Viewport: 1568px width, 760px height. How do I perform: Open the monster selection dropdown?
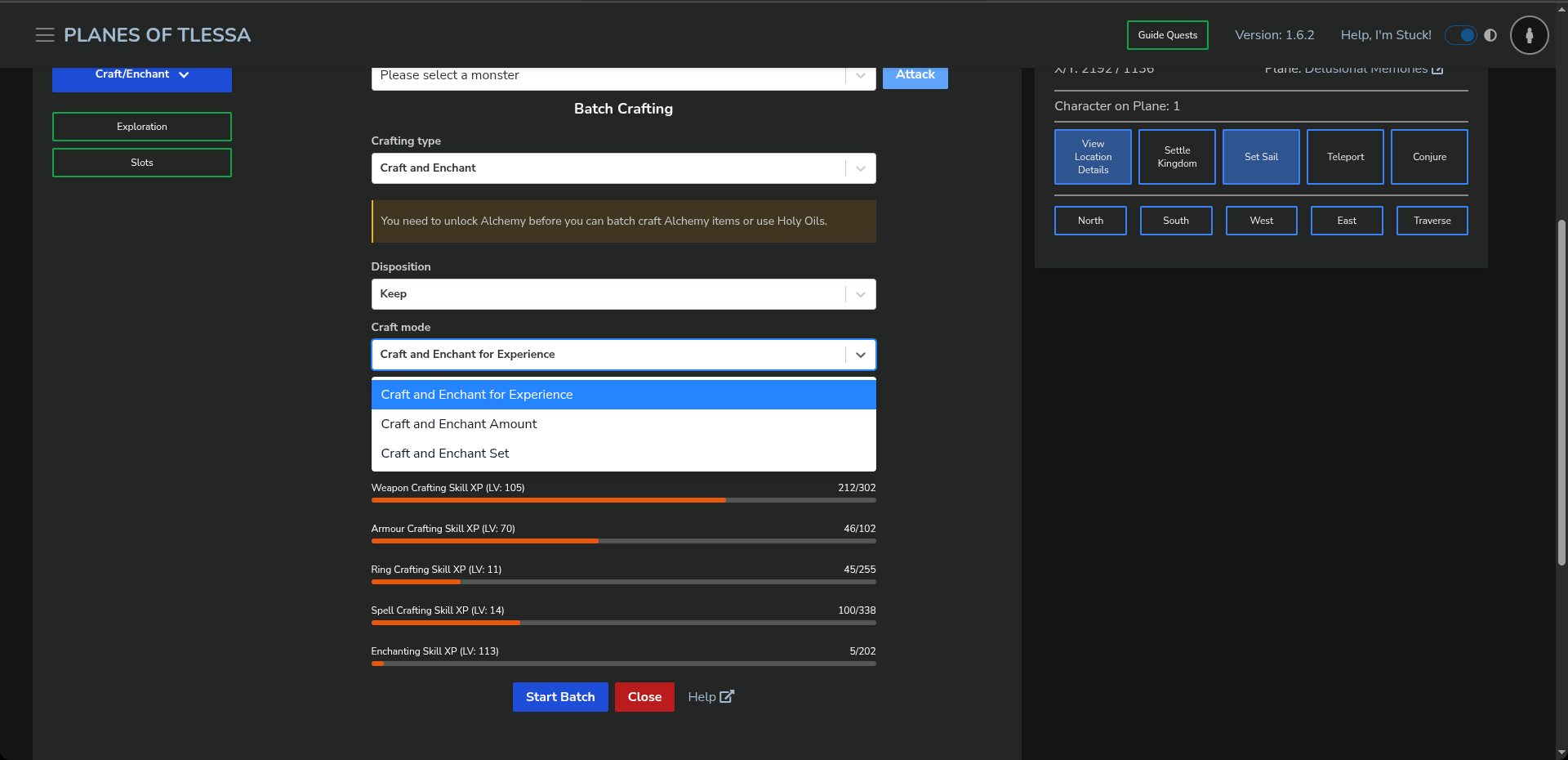click(623, 76)
